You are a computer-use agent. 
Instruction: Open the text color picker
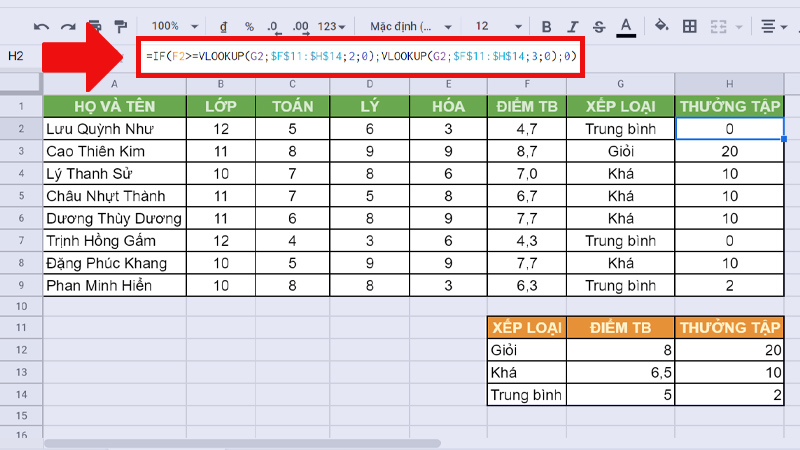626,25
